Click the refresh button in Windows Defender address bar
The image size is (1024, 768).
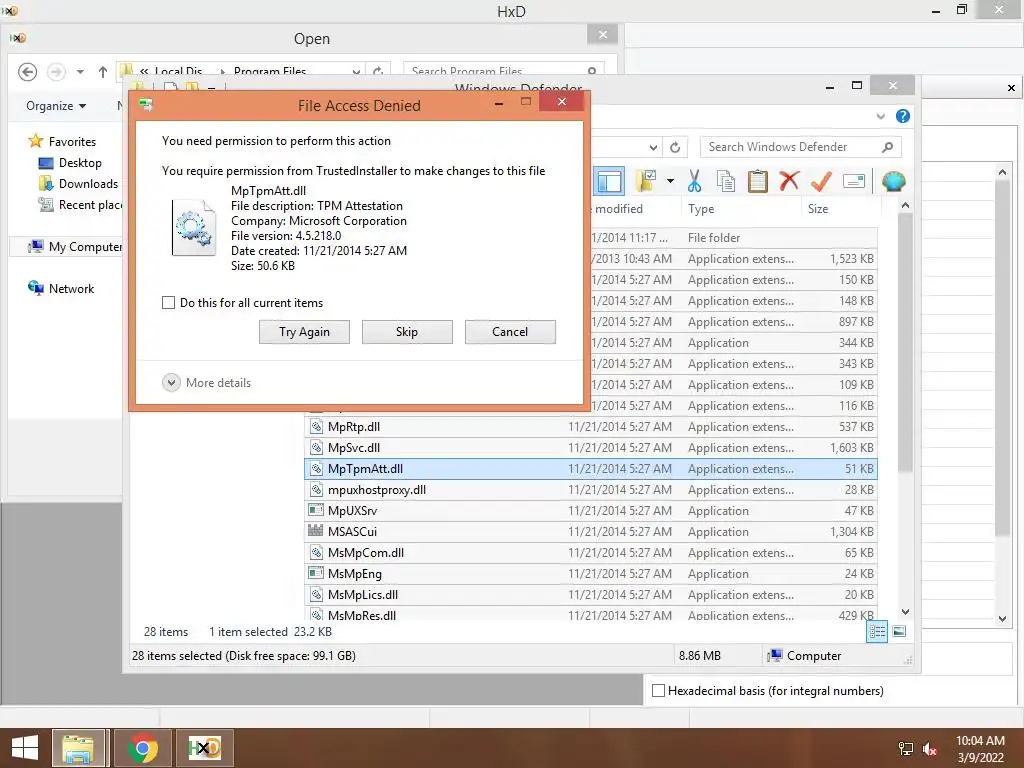point(675,148)
